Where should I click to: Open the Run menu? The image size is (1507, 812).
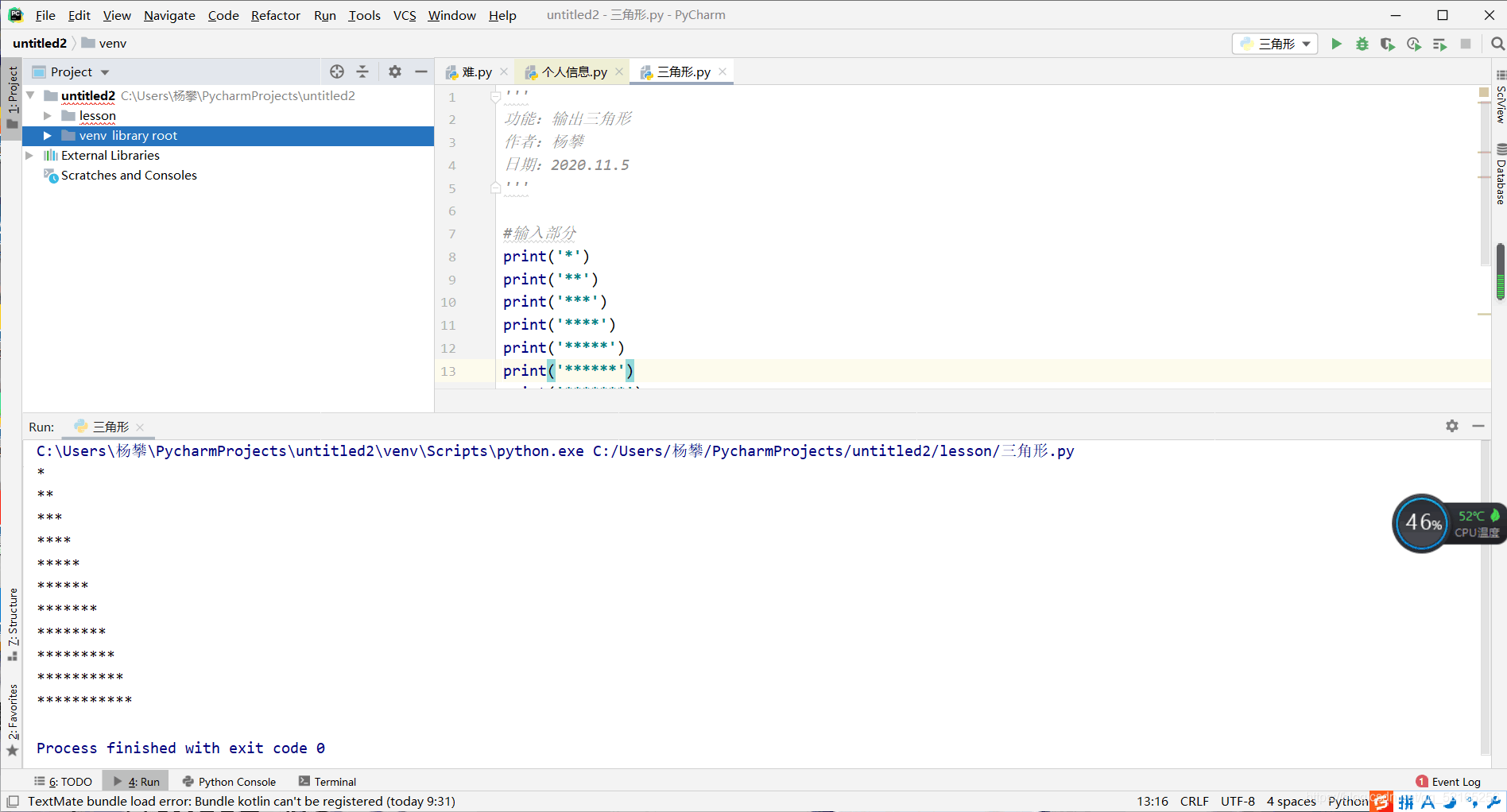click(x=324, y=15)
